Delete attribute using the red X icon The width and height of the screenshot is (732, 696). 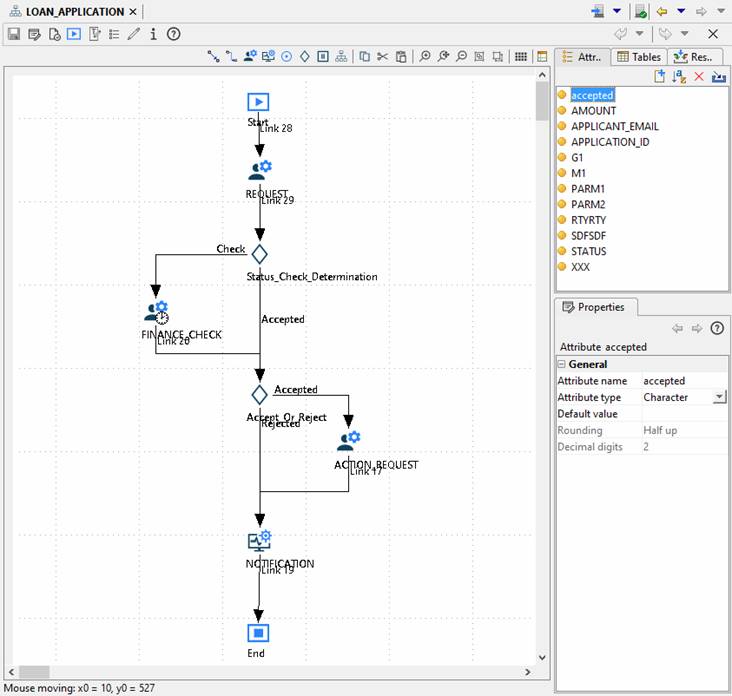(699, 77)
